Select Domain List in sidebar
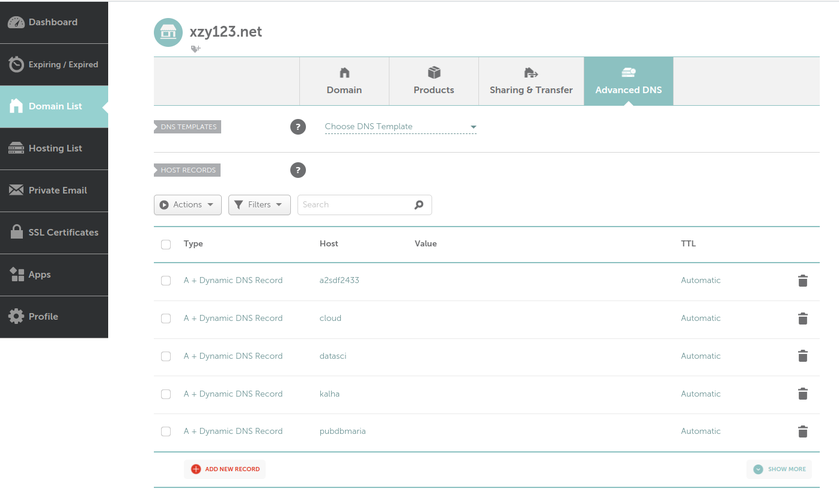The height and width of the screenshot is (497, 839). click(54, 106)
